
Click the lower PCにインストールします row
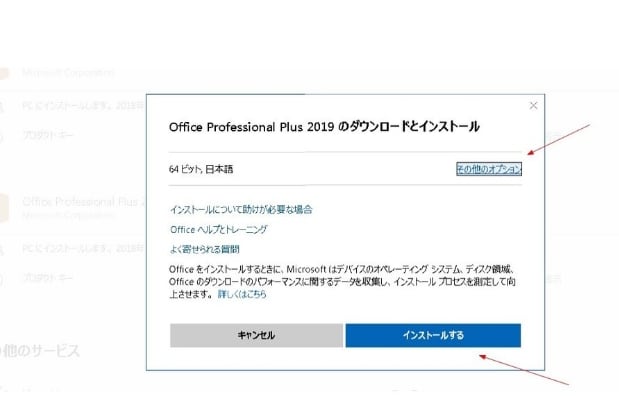[84, 249]
